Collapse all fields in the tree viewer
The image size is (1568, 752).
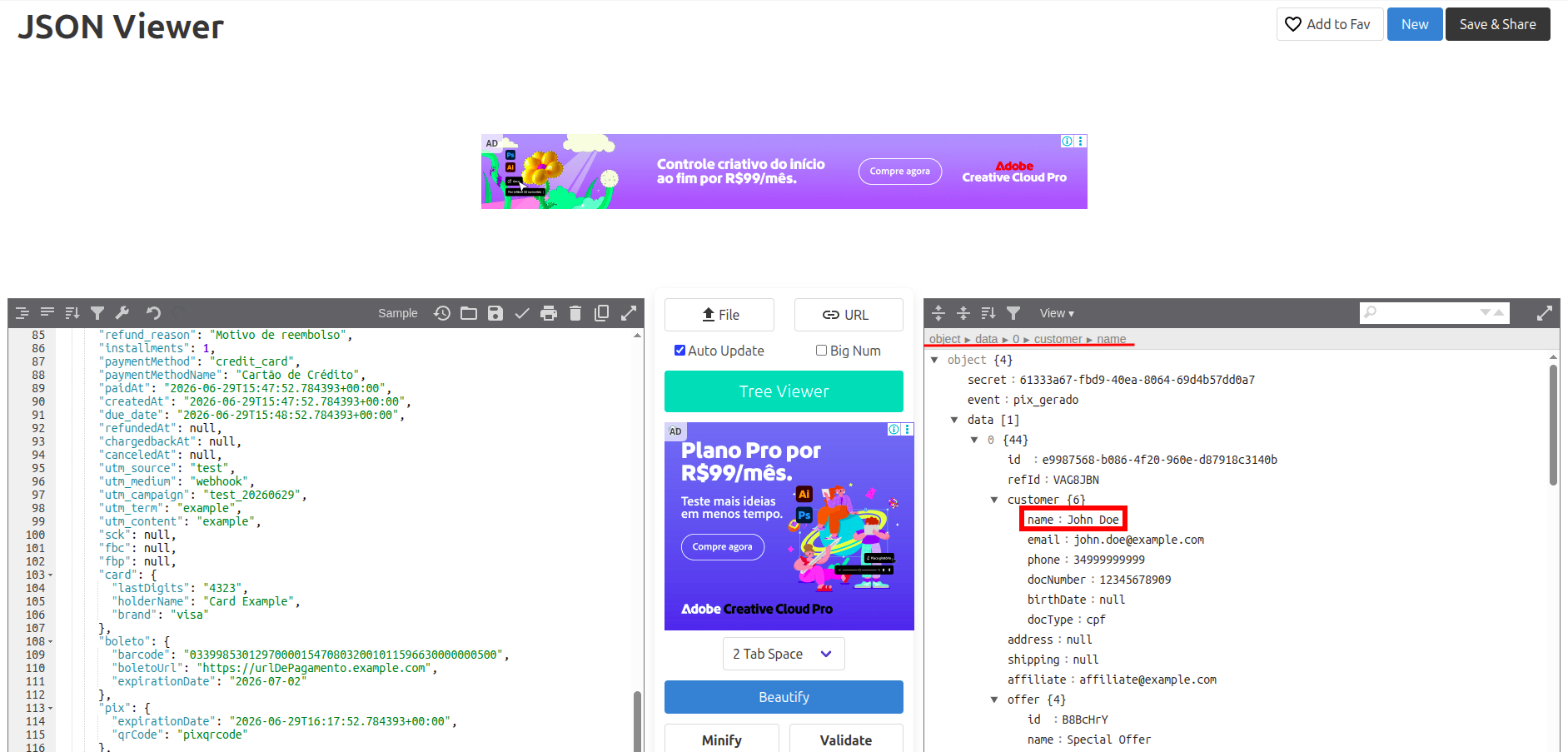[x=963, y=313]
